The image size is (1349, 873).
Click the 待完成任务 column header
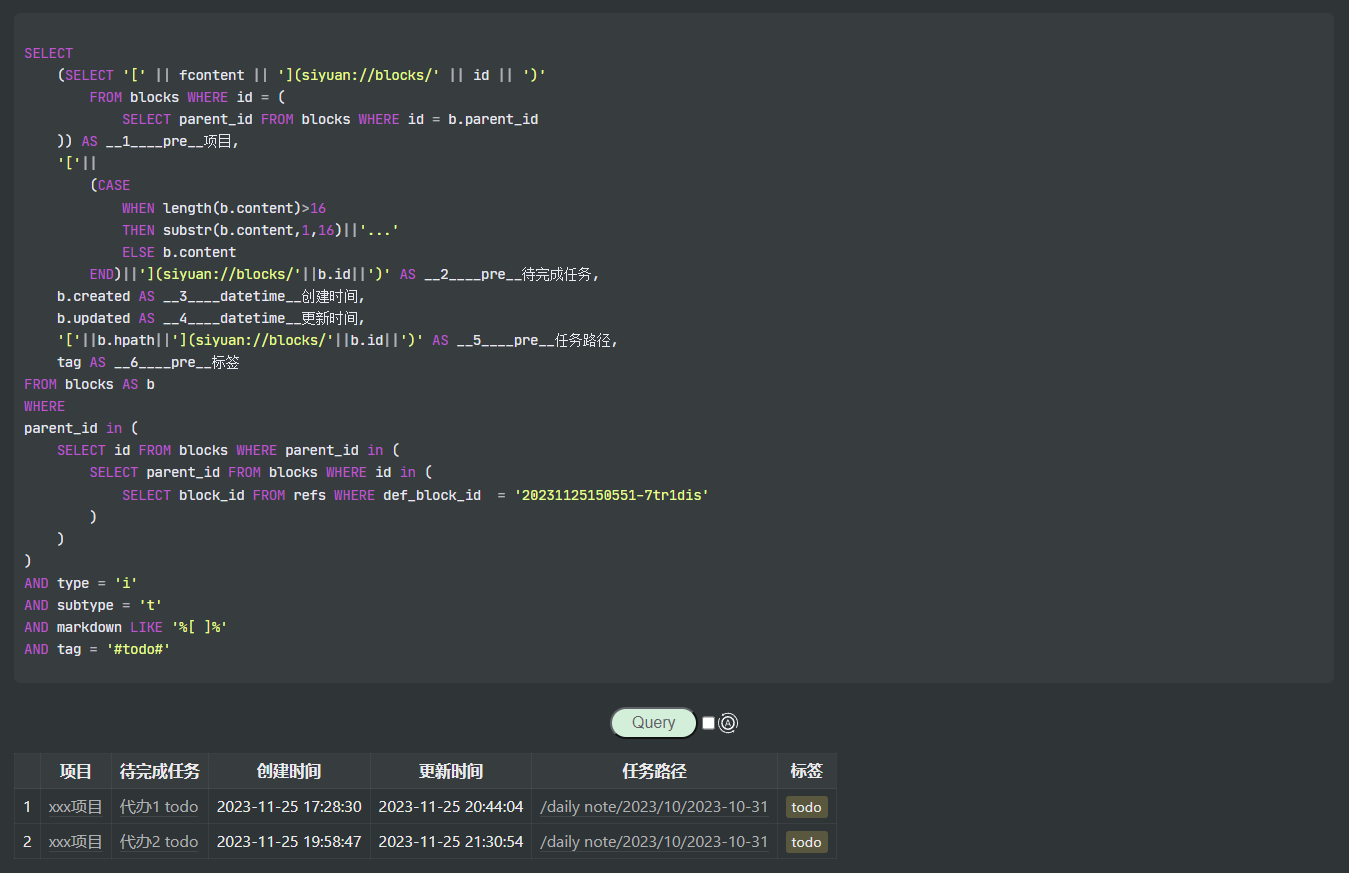pos(160,771)
